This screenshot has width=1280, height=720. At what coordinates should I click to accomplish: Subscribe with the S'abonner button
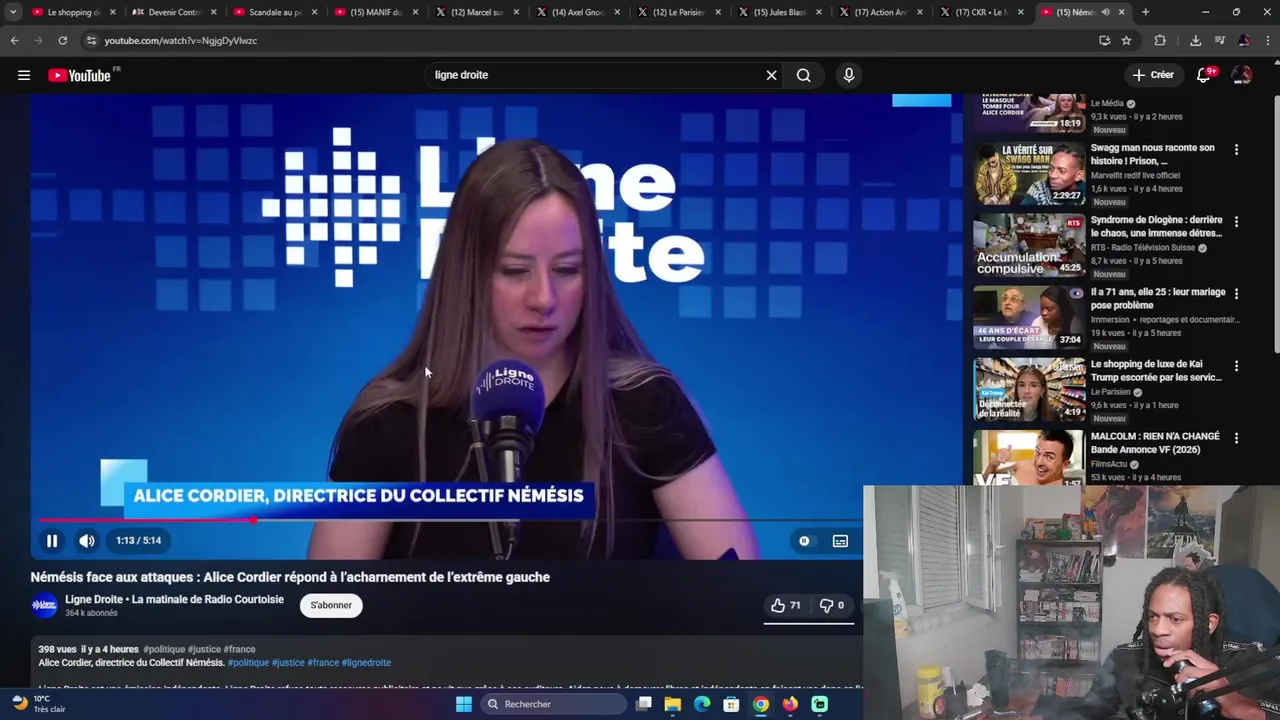[x=331, y=605]
